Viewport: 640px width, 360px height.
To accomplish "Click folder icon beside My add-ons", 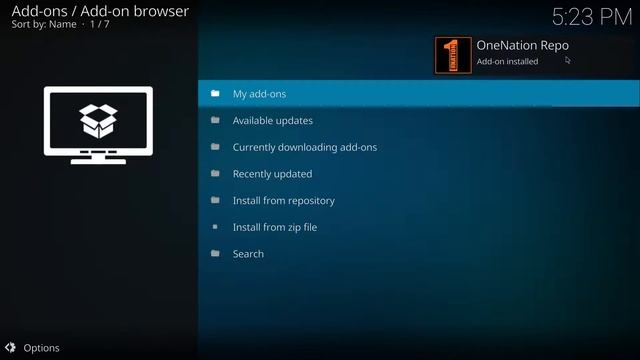I will 215,93.
